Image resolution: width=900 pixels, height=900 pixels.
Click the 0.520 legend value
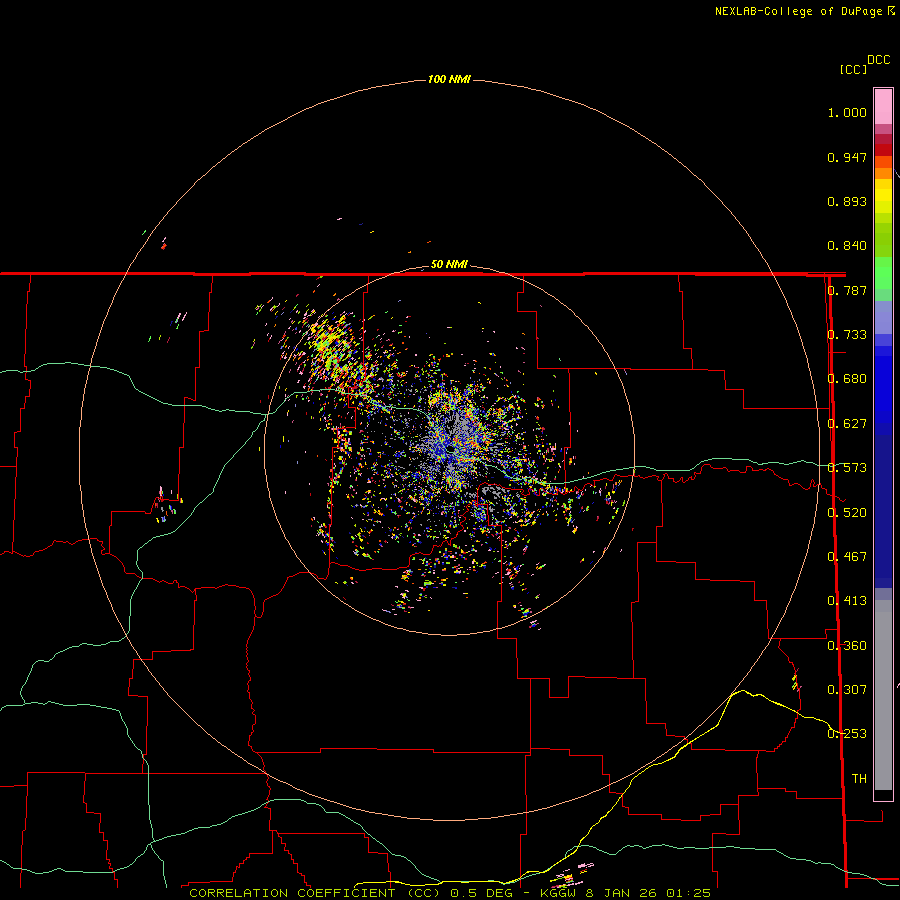847,513
